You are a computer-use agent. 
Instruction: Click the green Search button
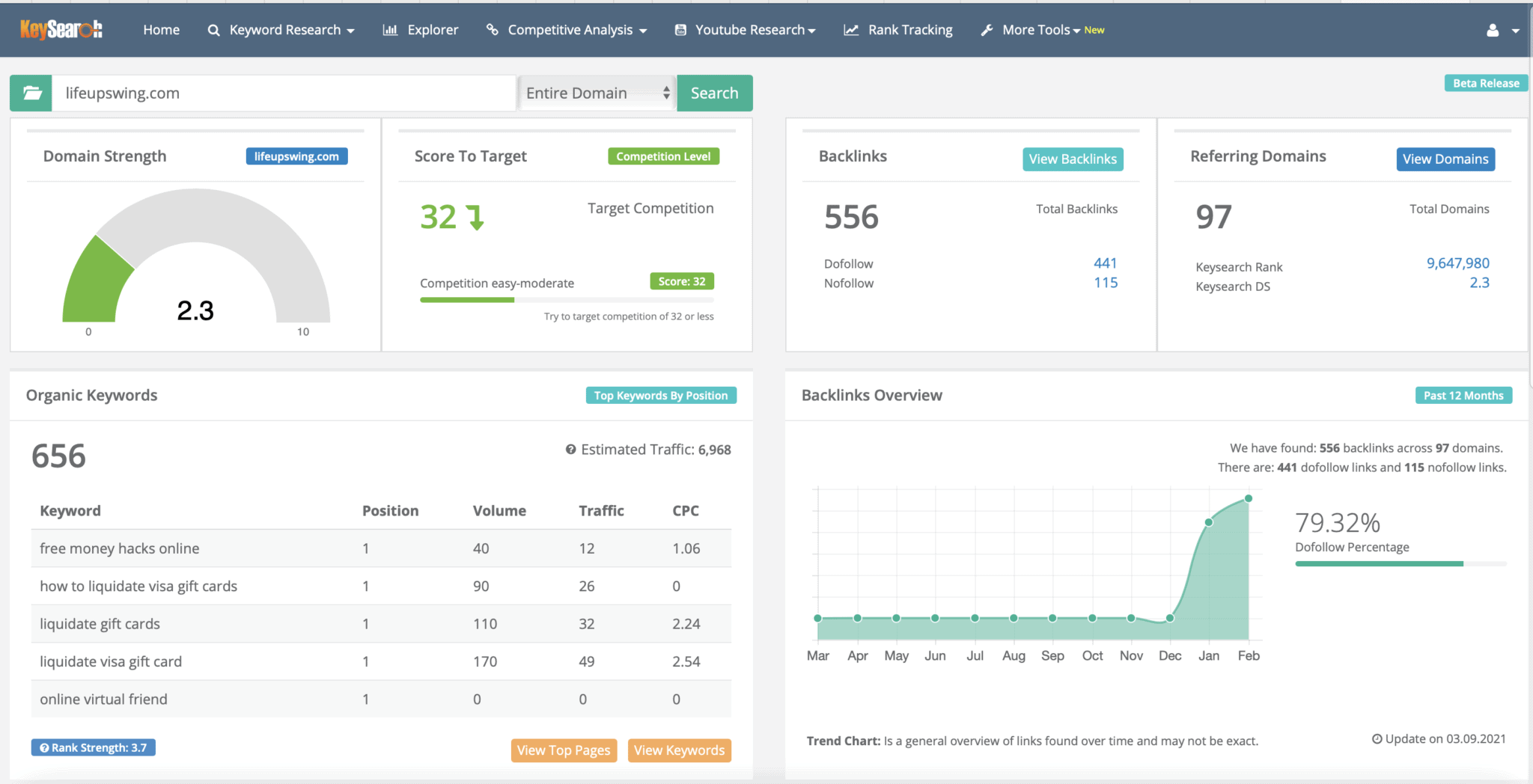tap(715, 93)
